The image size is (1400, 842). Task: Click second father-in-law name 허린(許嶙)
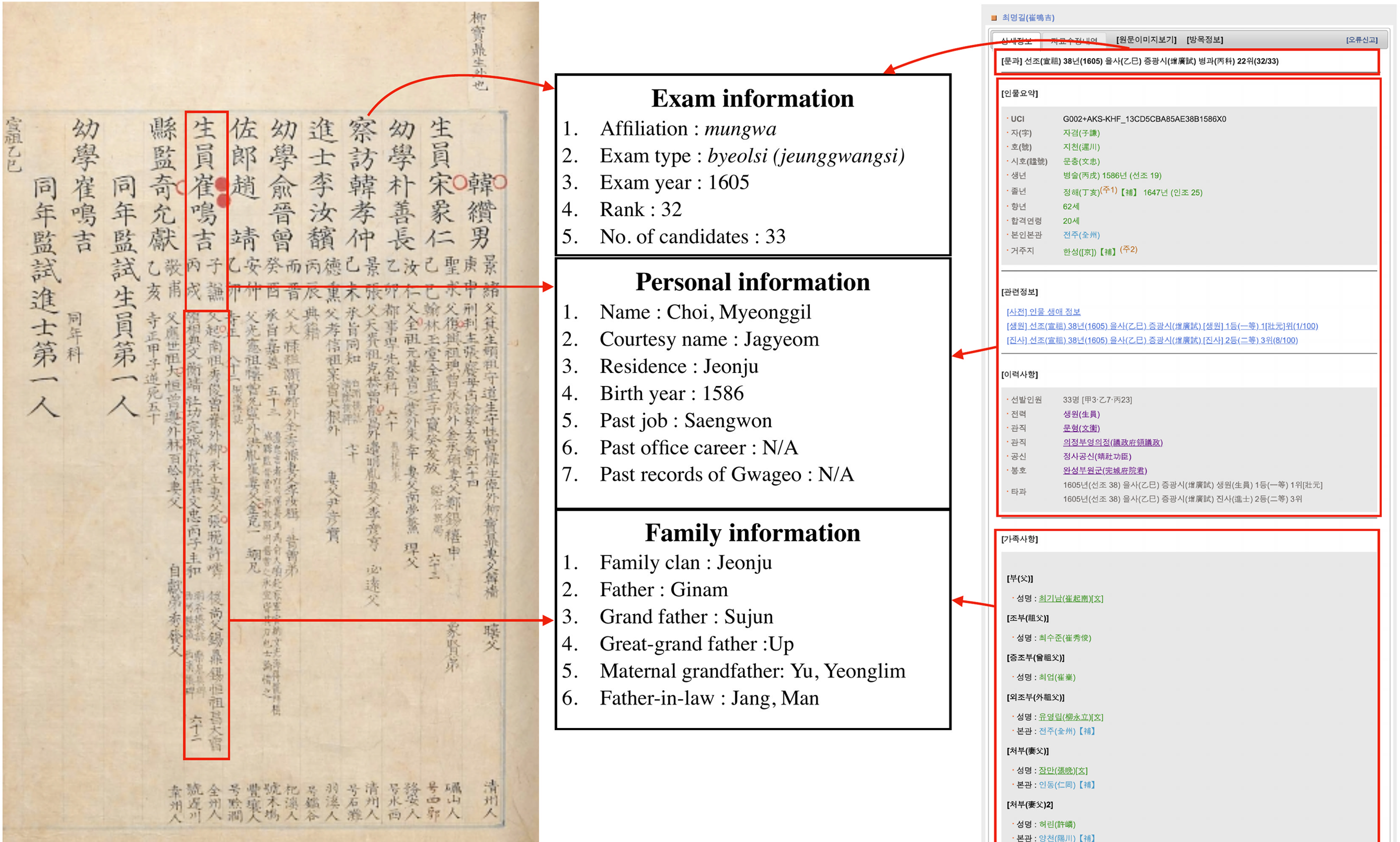pos(1056,824)
